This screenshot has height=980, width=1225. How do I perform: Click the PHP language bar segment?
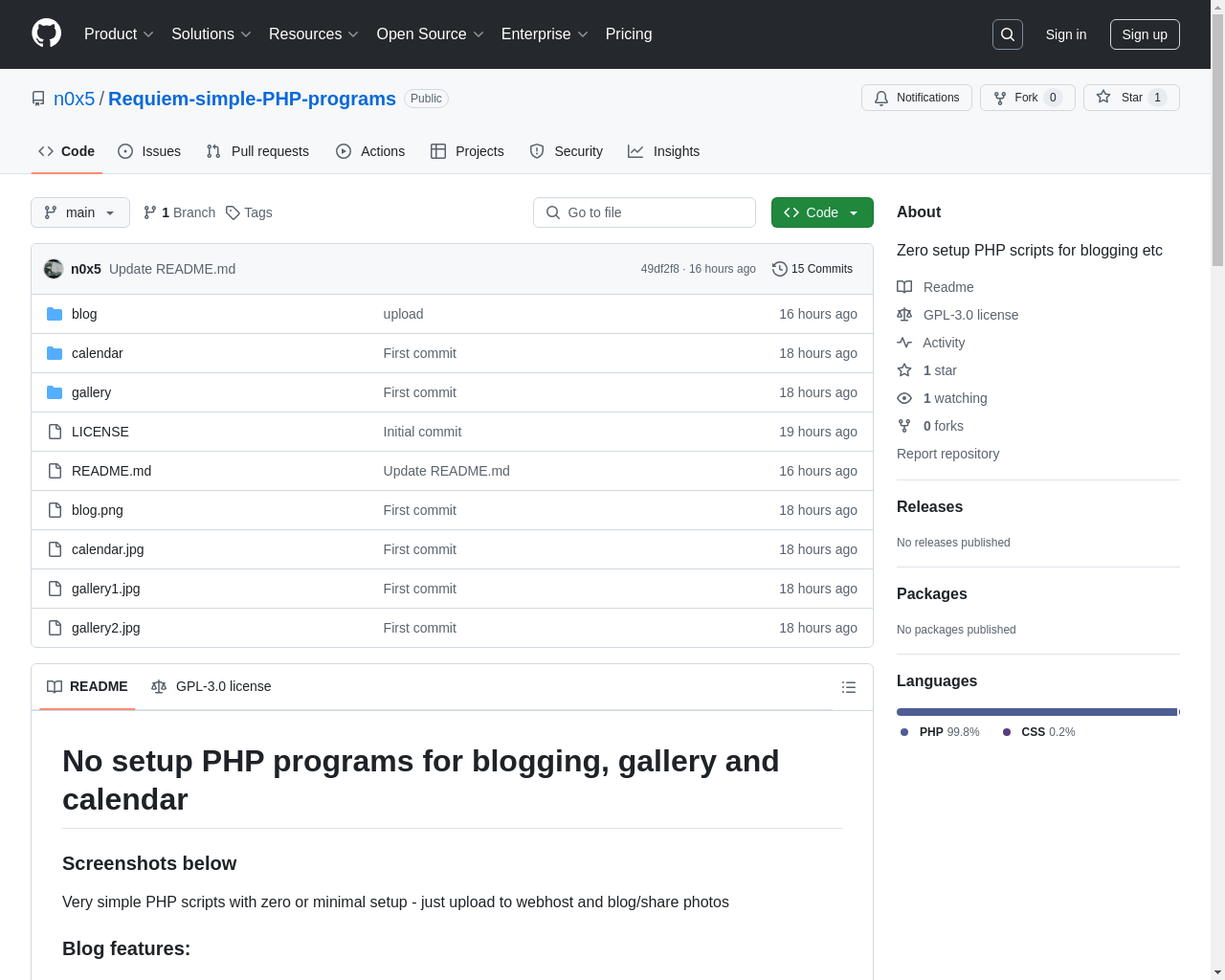(1036, 712)
